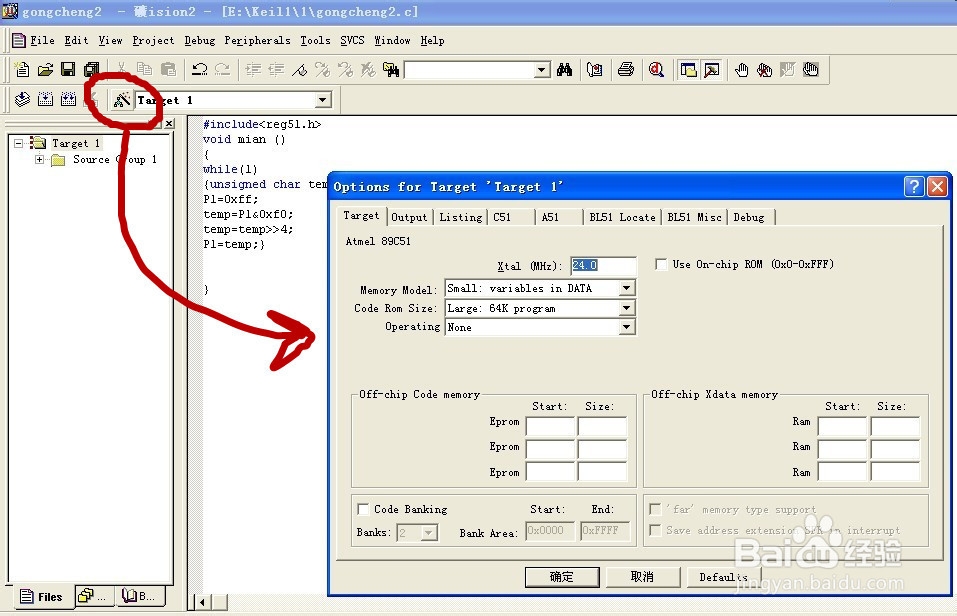957x616 pixels.
Task: Open the Options for Target icon
Action: click(122, 100)
